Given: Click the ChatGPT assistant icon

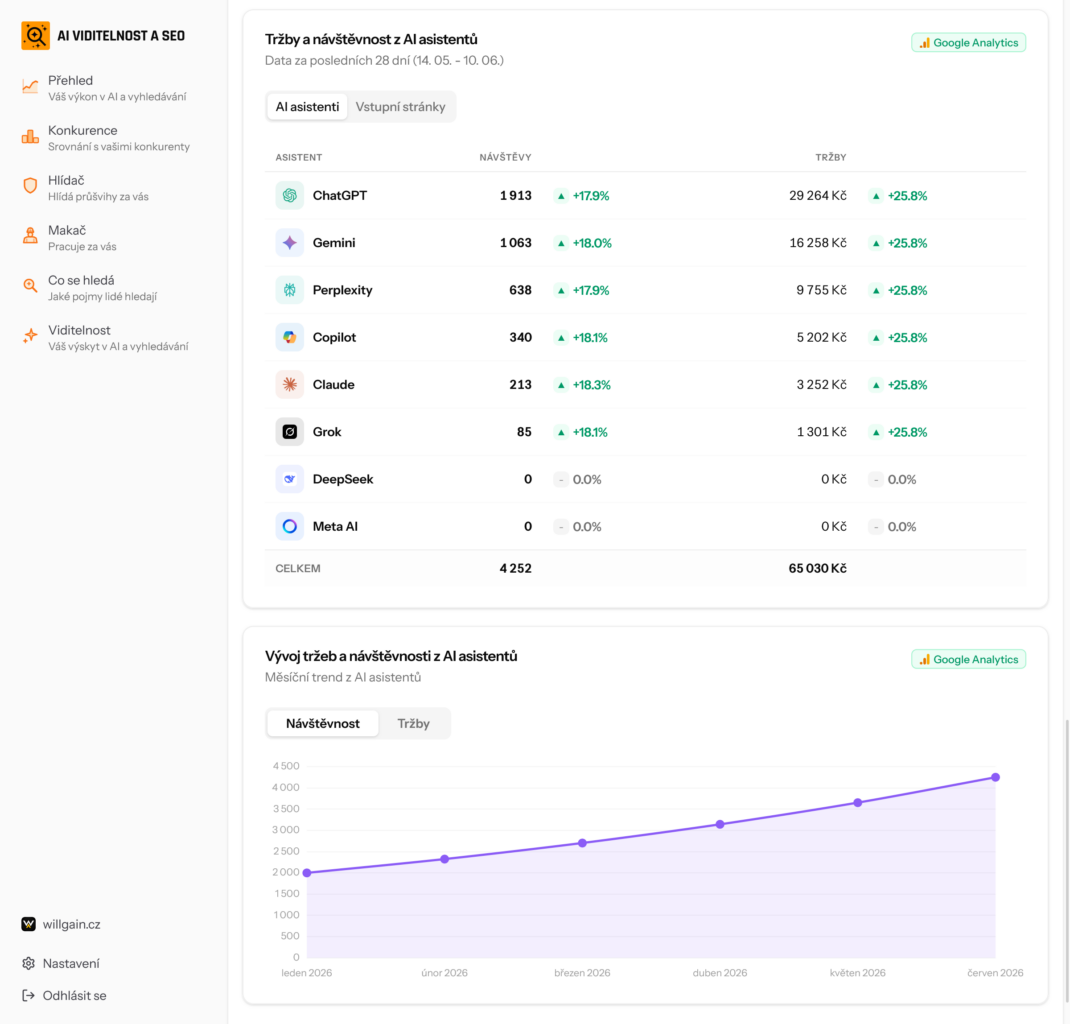Looking at the screenshot, I should (289, 196).
